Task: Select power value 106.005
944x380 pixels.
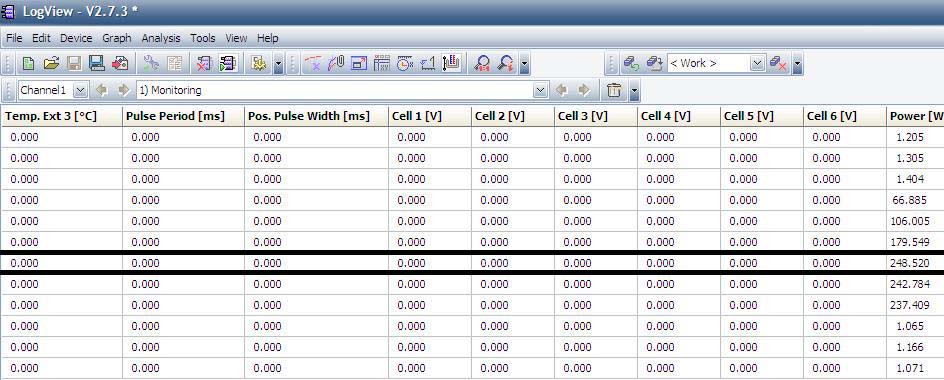Action: [910, 221]
